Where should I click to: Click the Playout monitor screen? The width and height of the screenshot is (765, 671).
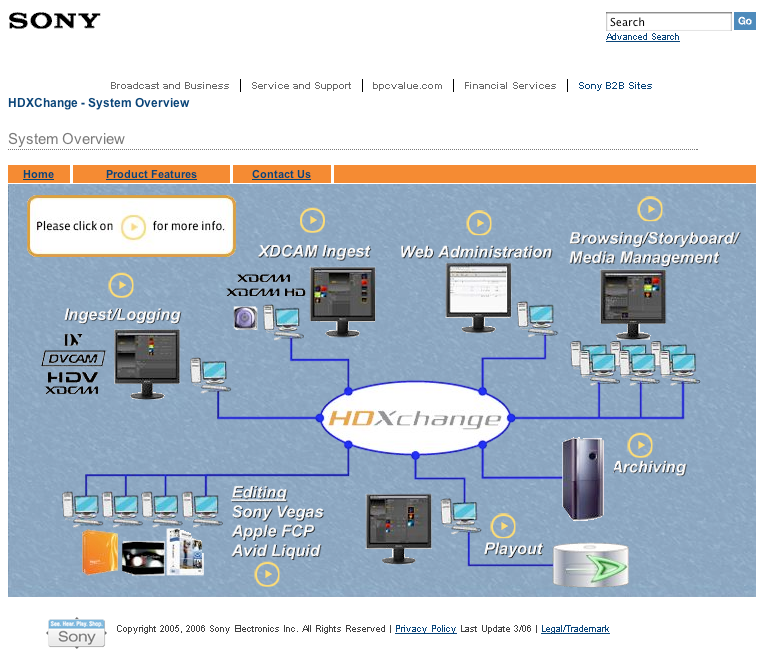[x=399, y=529]
